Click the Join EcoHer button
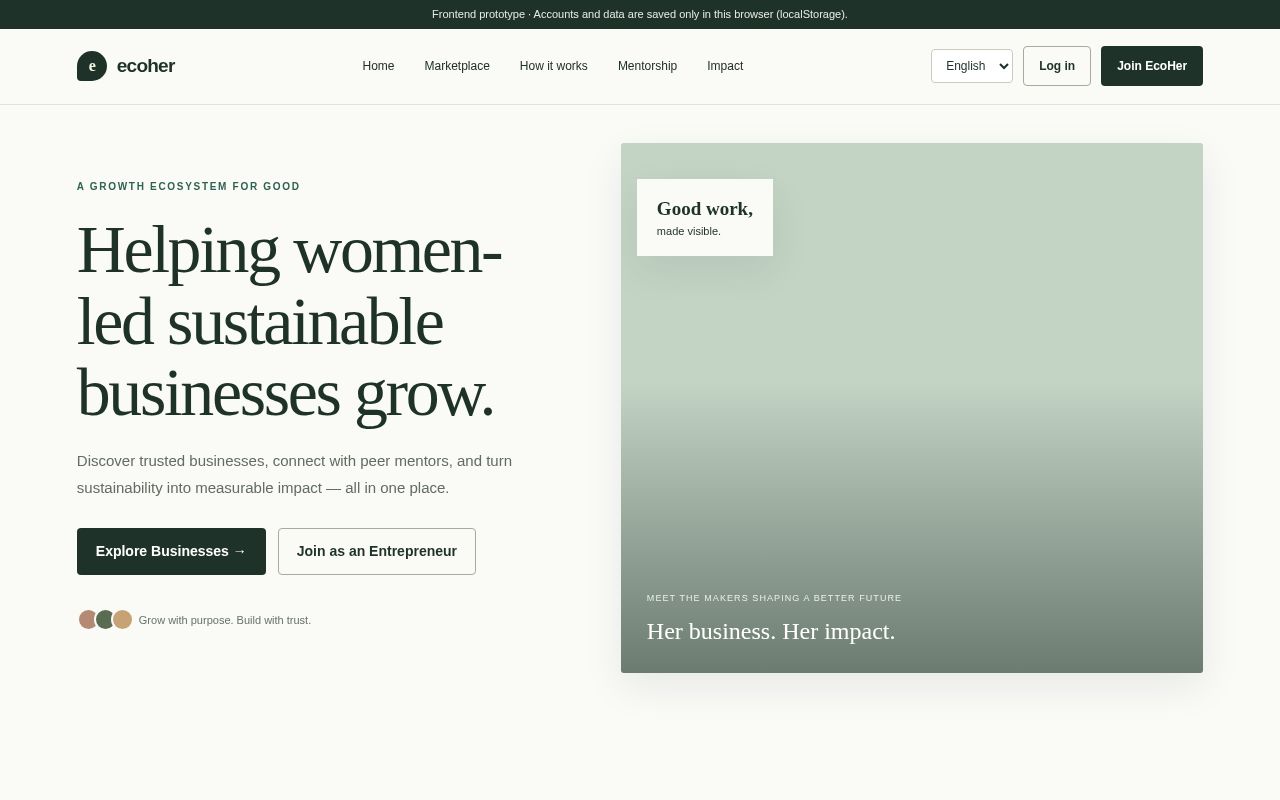Viewport: 1280px width, 800px height. [1152, 66]
